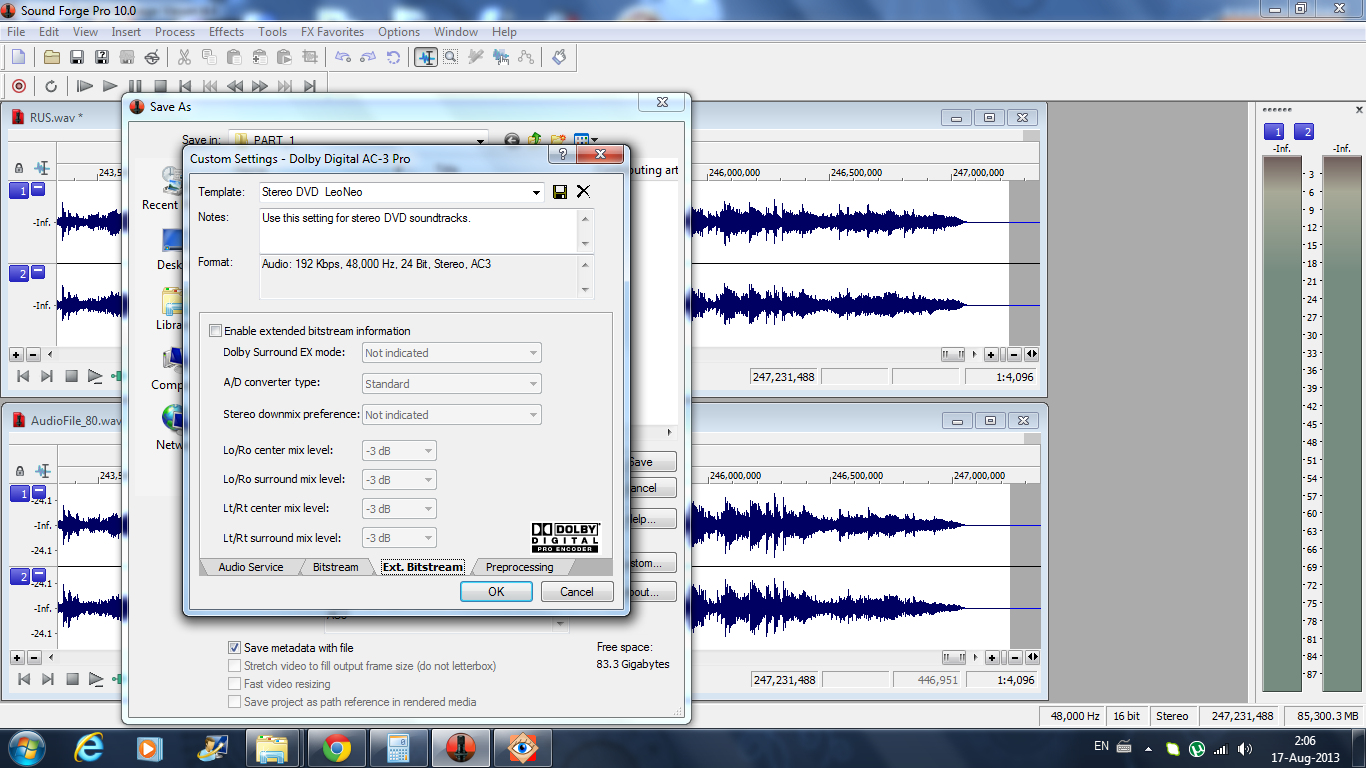Click the scissors Cut toolbar icon
This screenshot has width=1366, height=768.
(x=184, y=57)
